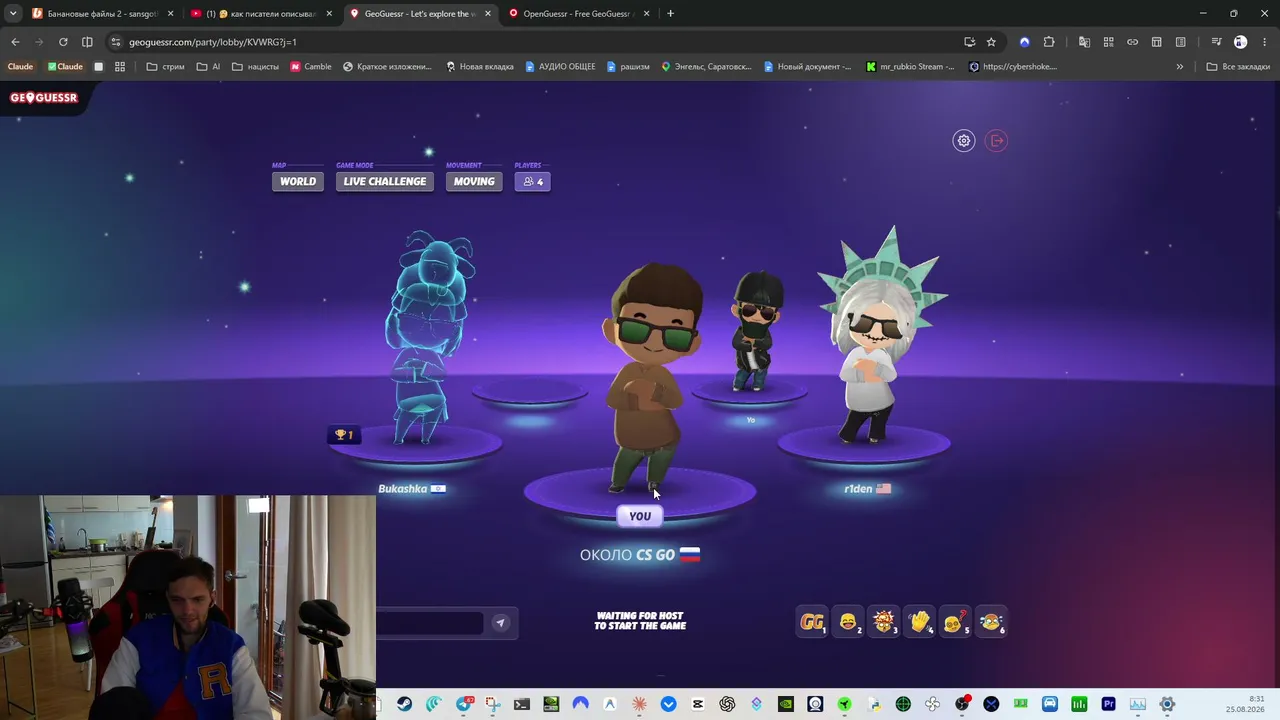Open the 'mr_rubkio Stream' bookmark
1280x720 pixels.
click(910, 67)
